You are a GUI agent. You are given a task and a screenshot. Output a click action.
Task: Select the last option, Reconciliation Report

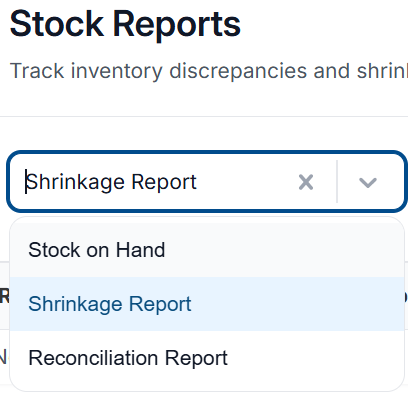point(207,358)
